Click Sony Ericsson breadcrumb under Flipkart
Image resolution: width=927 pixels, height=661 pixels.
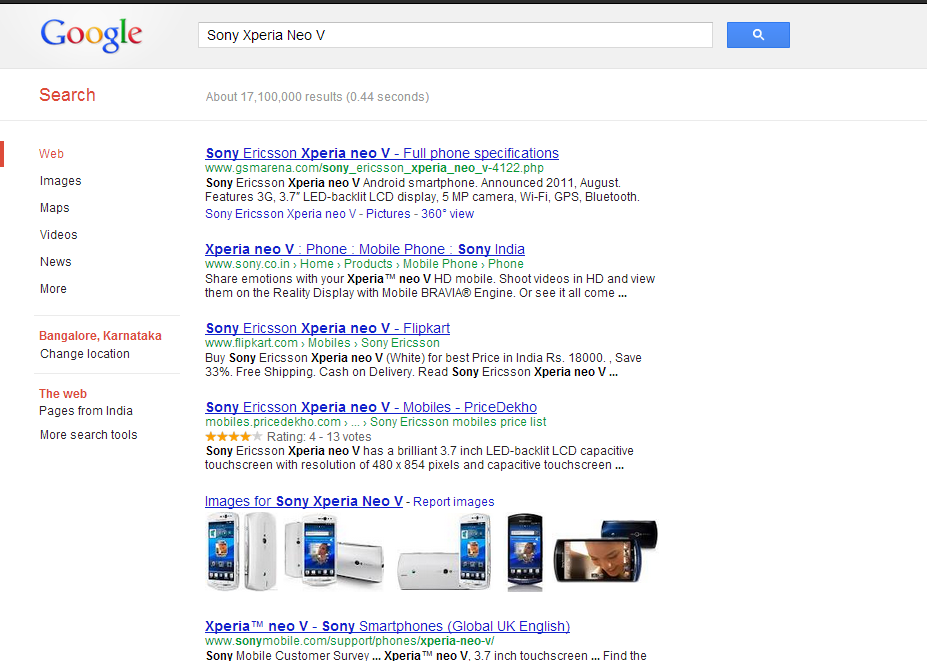tap(400, 343)
